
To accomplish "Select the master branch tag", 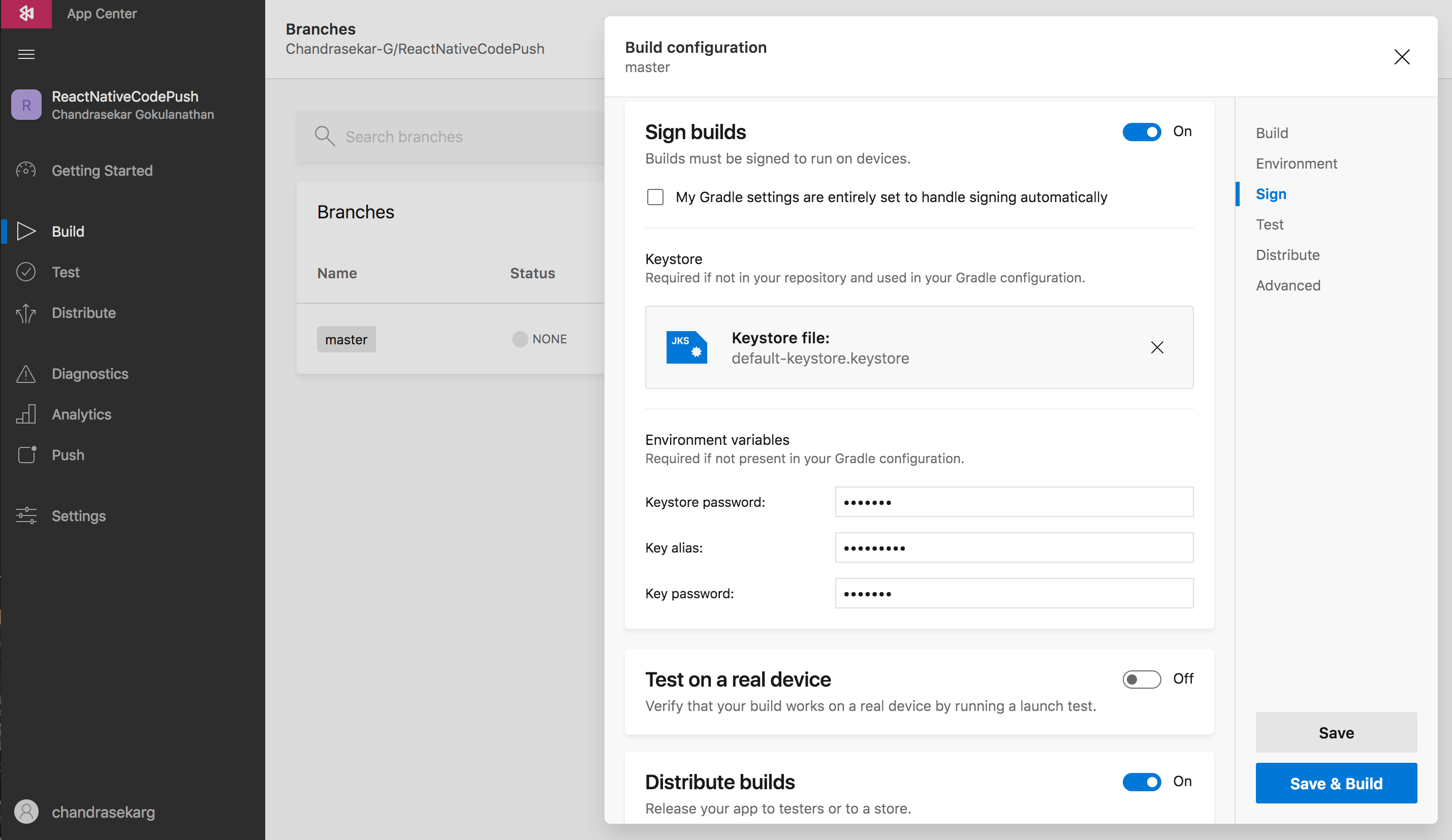I will (345, 339).
